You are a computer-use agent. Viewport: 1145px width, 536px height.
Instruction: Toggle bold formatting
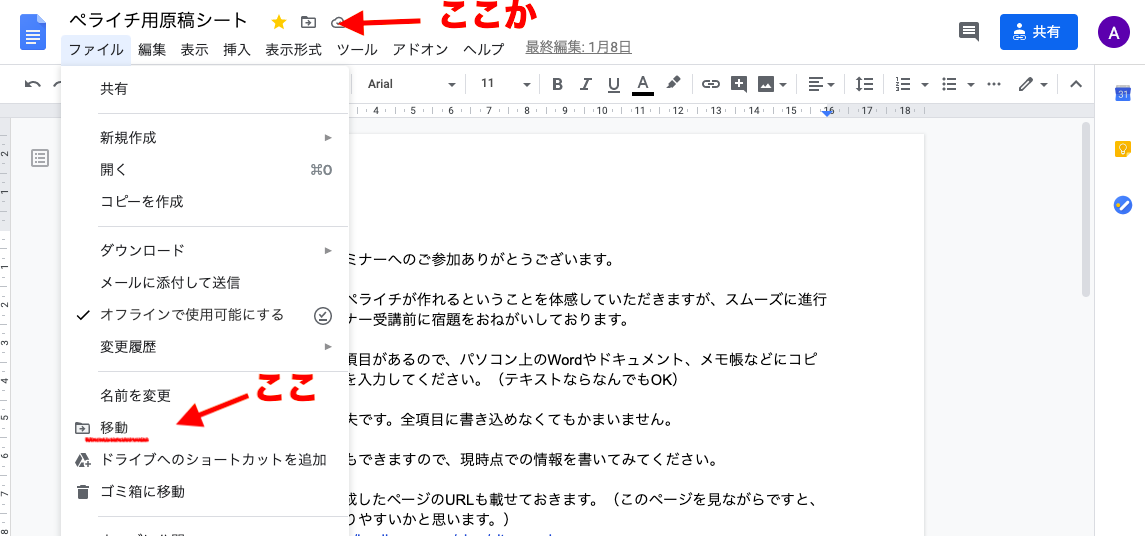click(557, 84)
